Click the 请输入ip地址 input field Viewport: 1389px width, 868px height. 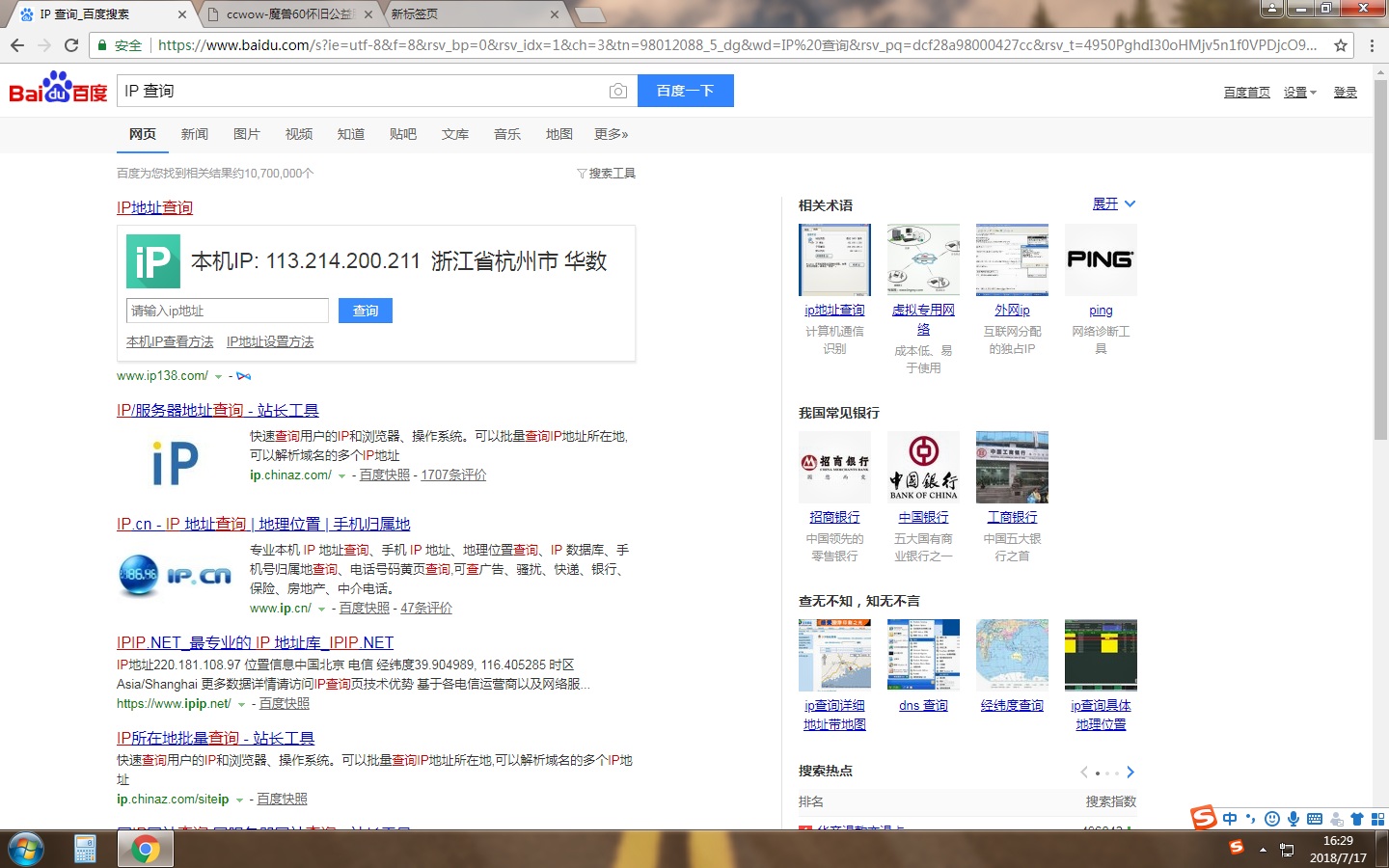[x=228, y=311]
